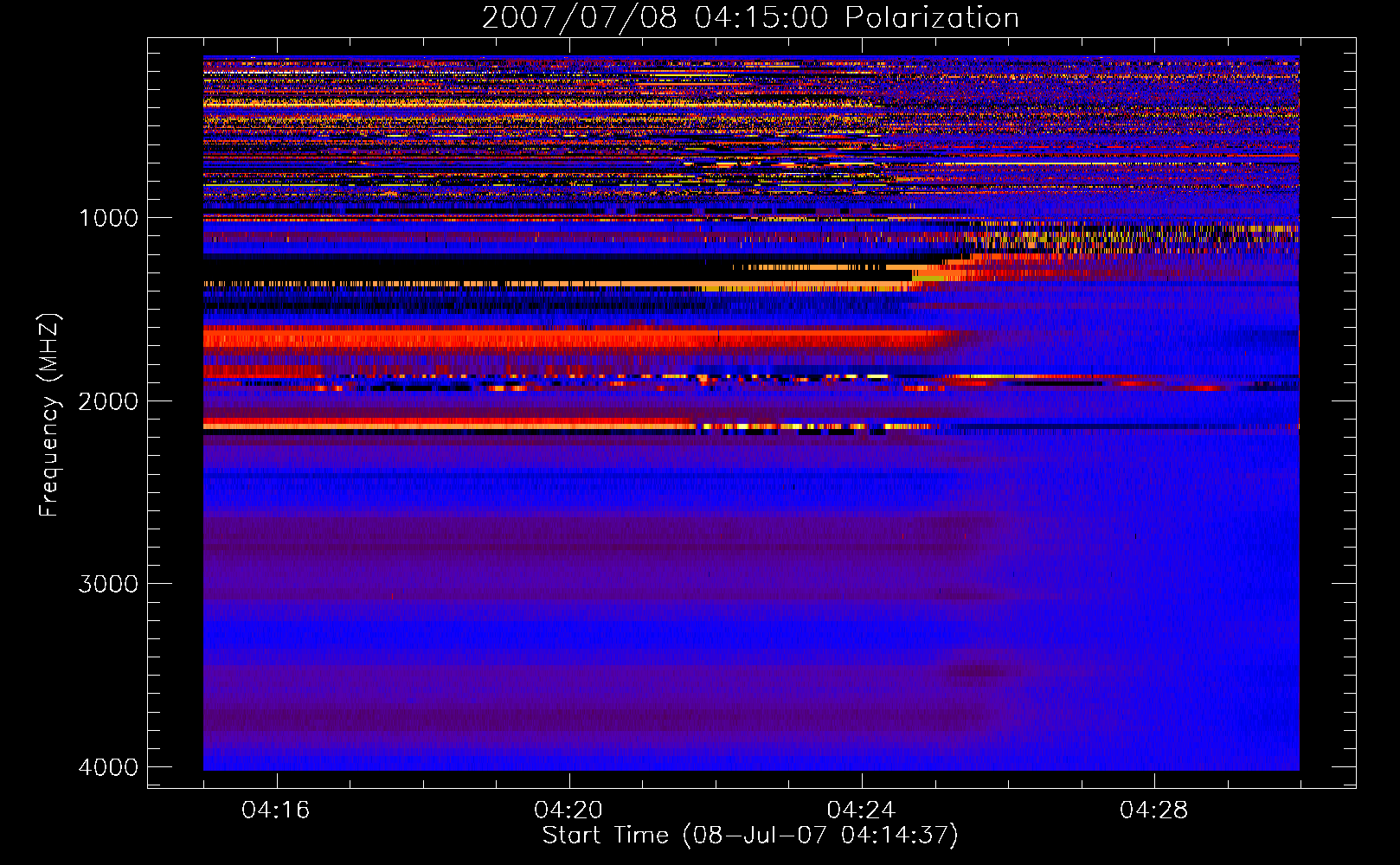This screenshot has width=1400, height=865.
Task: Click the 04:24 time tick label
Action: point(861,811)
